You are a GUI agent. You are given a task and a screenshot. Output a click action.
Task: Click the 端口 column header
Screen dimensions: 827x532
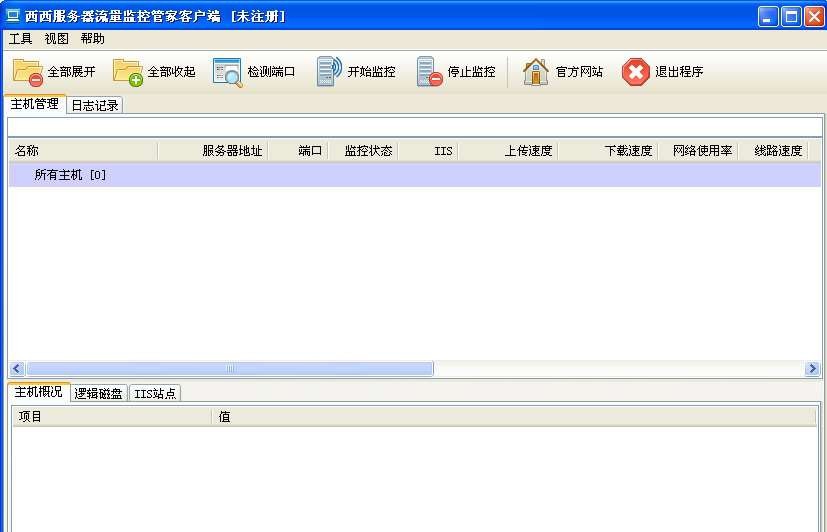[298, 151]
